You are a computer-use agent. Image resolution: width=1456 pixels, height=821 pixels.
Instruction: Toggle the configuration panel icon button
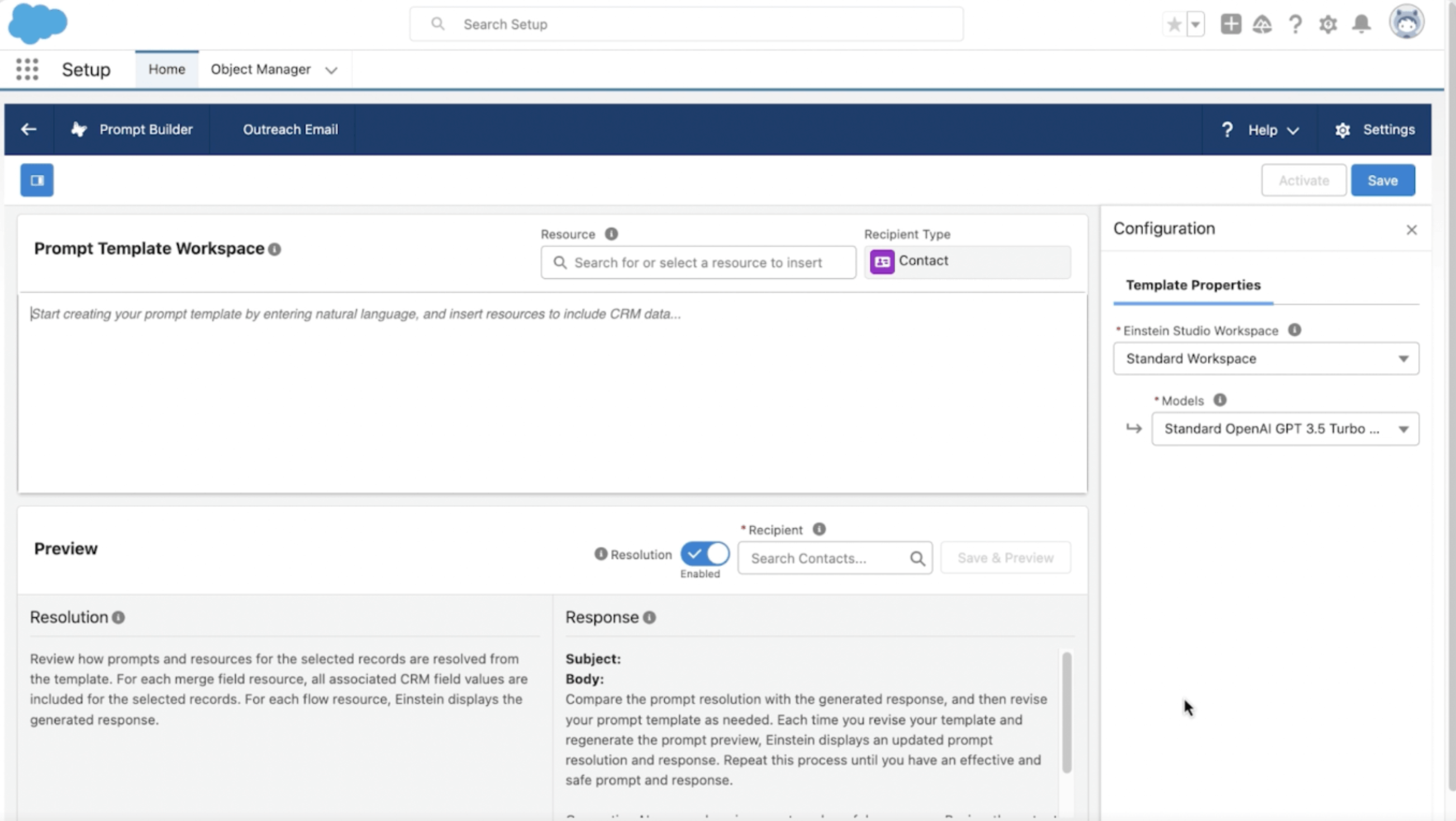37,180
